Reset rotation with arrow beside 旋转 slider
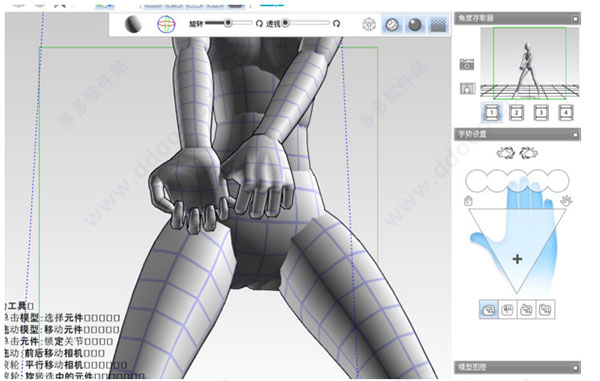 (259, 24)
